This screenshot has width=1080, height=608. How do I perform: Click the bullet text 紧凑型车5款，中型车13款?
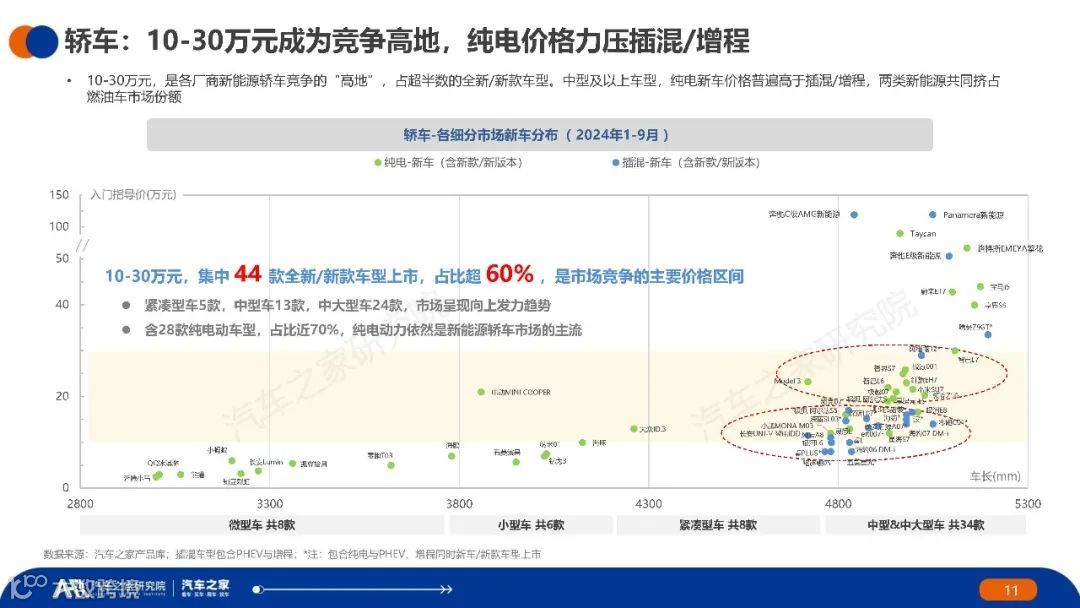347,306
